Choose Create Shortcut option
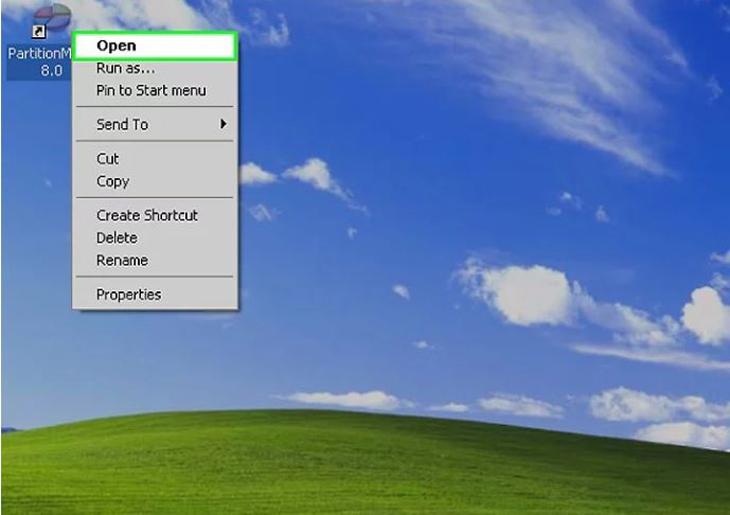Screen dimensions: 730x515 point(155,215)
